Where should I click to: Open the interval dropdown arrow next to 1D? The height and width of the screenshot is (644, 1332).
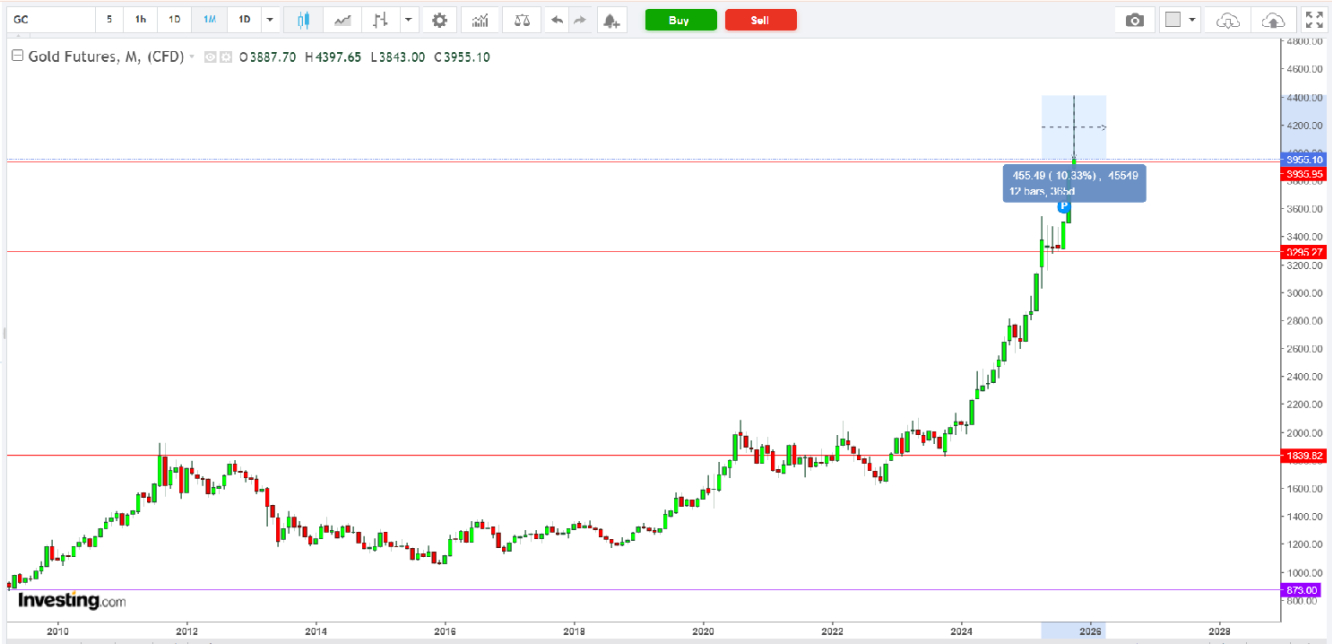coord(270,19)
